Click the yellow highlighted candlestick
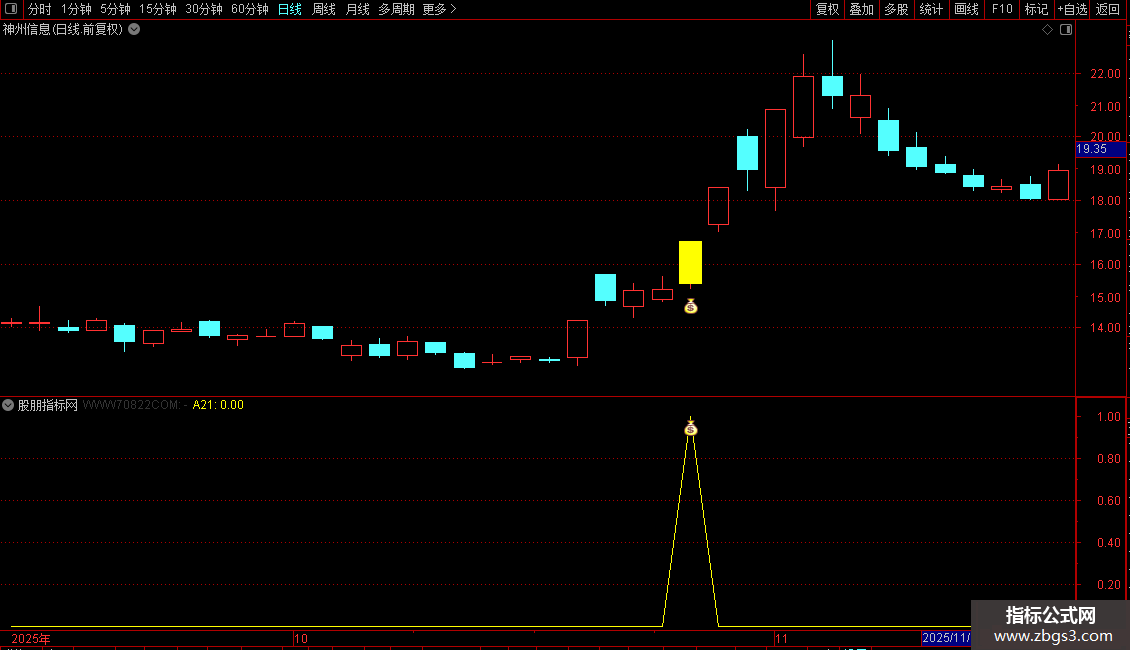This screenshot has width=1130, height=650. pyautogui.click(x=690, y=262)
